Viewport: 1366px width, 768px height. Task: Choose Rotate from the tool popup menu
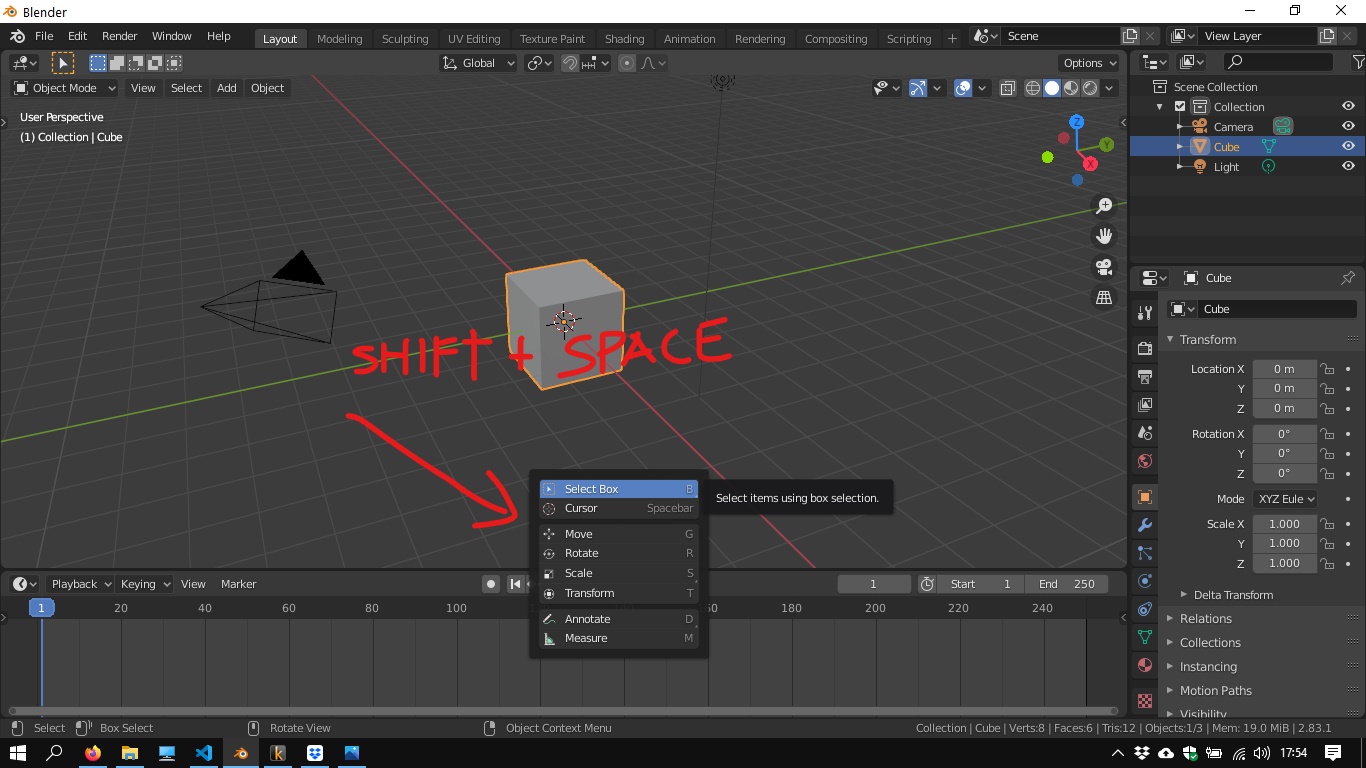(581, 553)
